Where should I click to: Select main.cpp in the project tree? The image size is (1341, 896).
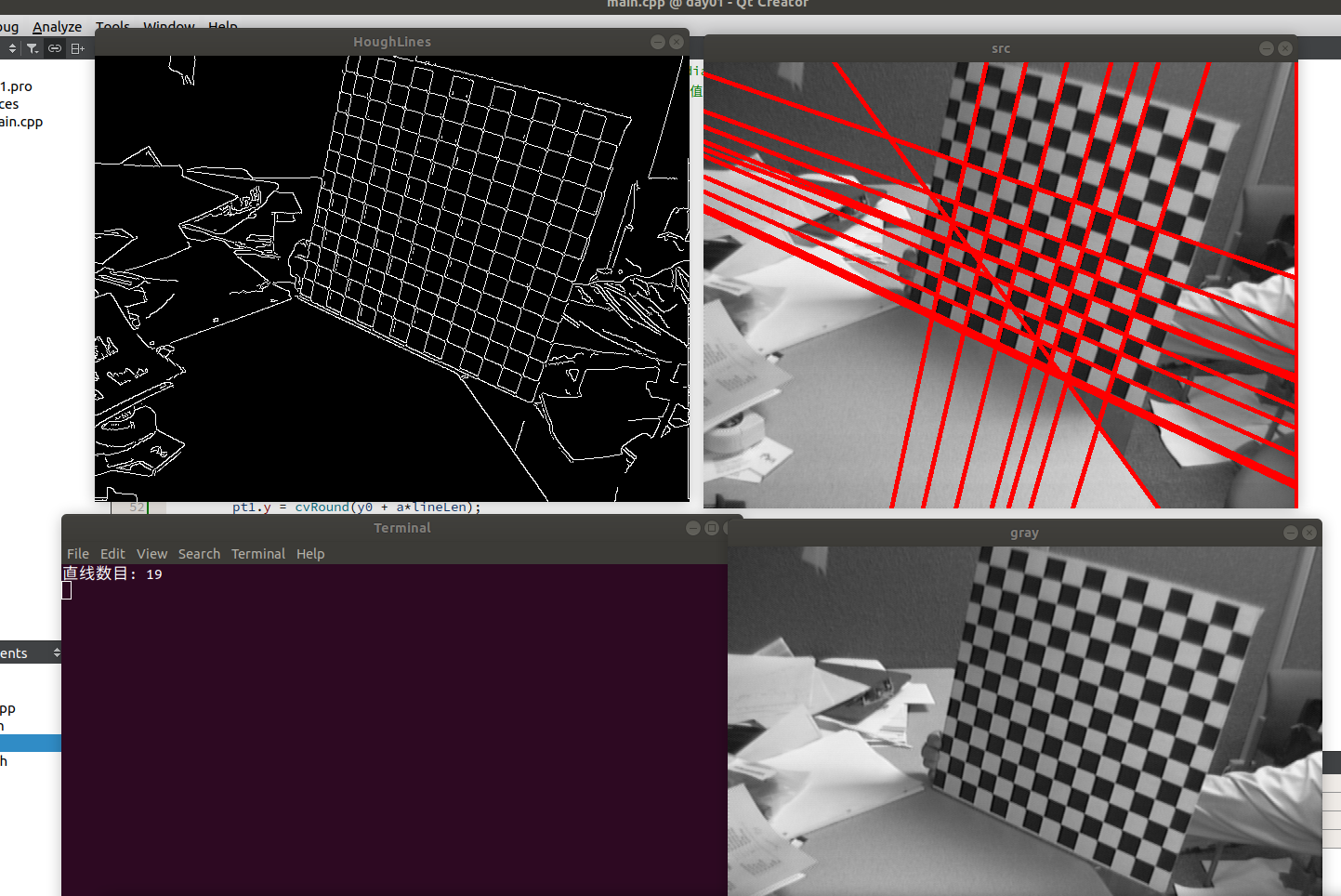click(x=20, y=121)
